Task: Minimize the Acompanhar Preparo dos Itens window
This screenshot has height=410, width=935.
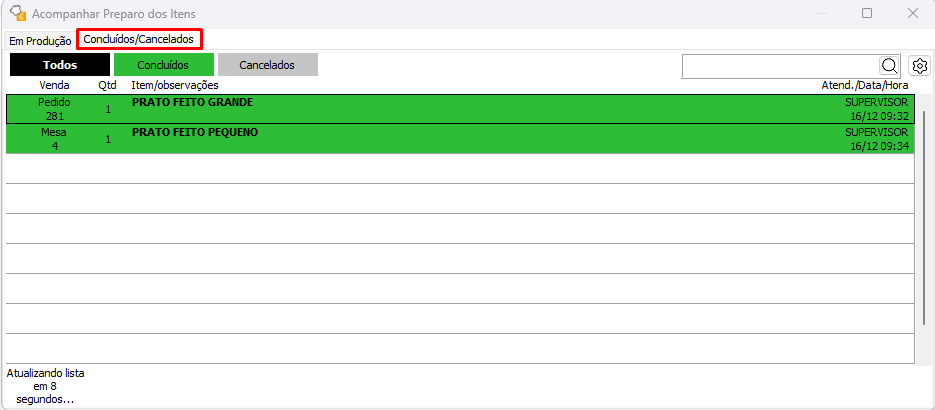Action: 820,13
